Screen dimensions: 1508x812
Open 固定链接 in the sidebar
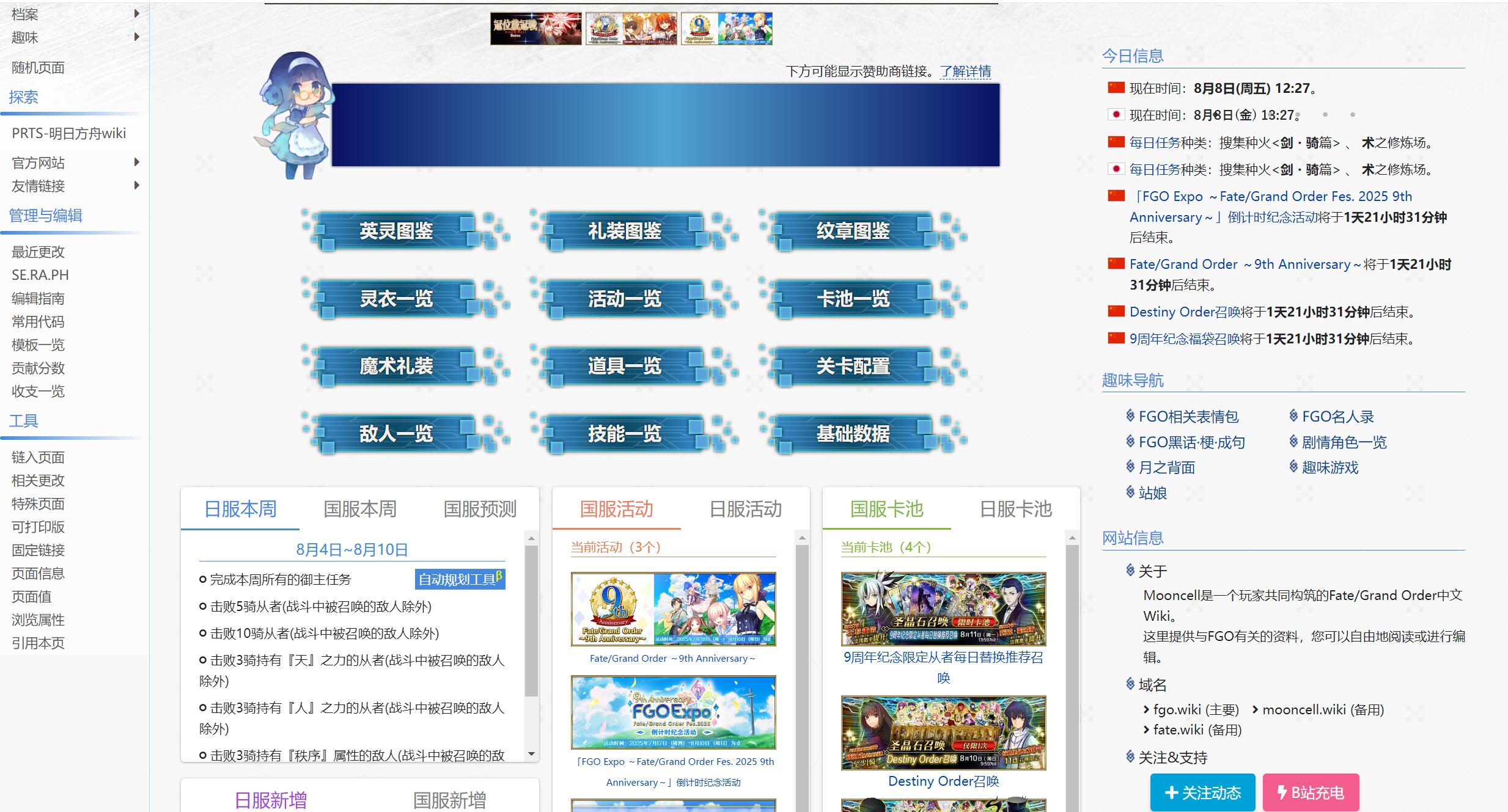point(38,550)
